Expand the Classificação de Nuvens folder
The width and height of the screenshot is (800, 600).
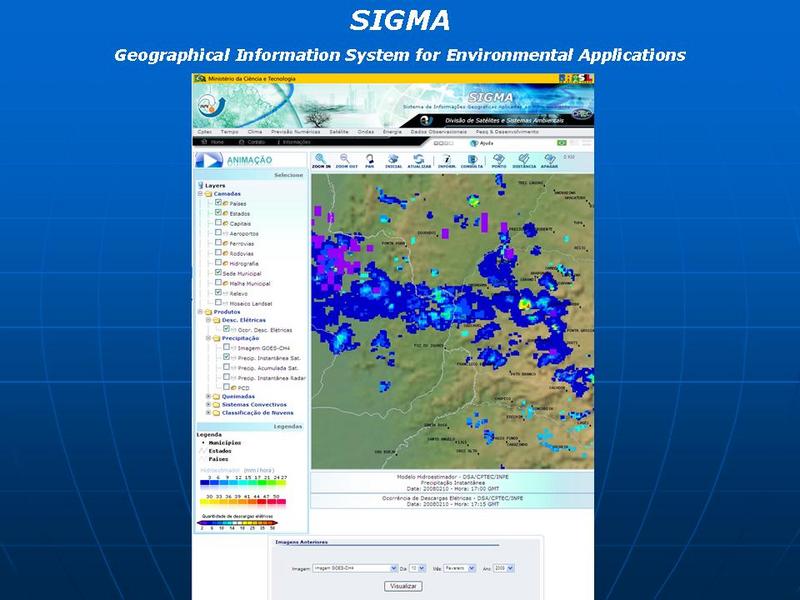(208, 413)
